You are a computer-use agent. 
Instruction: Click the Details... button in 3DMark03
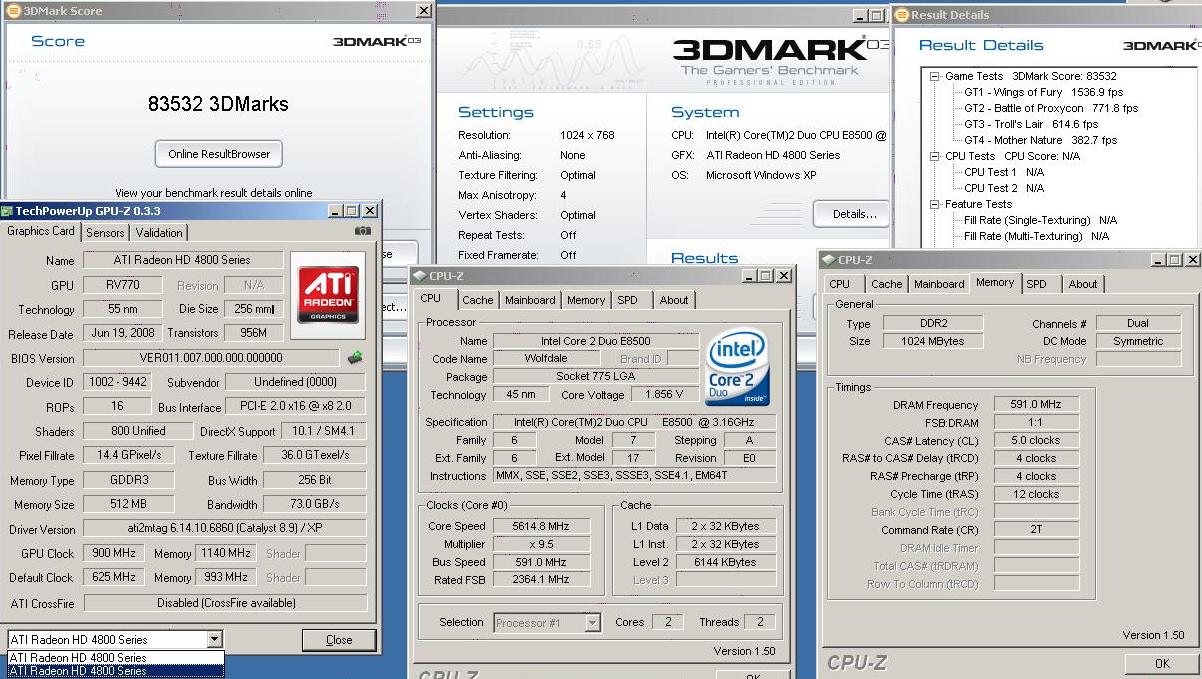point(854,214)
